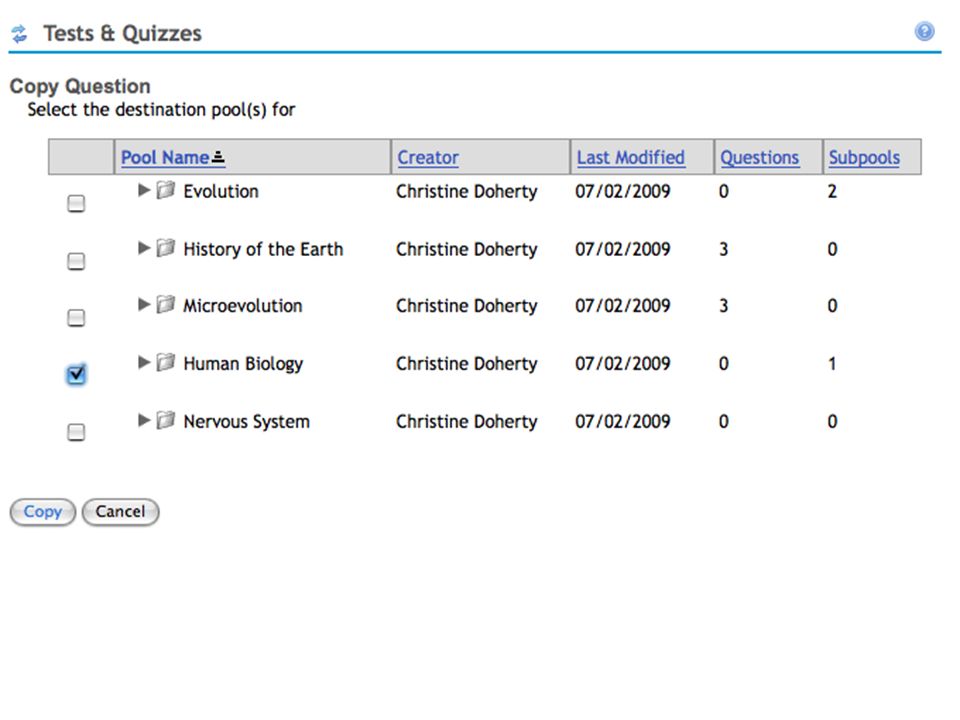Click the Microevolution pool folder icon
Screen dimensions: 960x720
click(x=165, y=304)
